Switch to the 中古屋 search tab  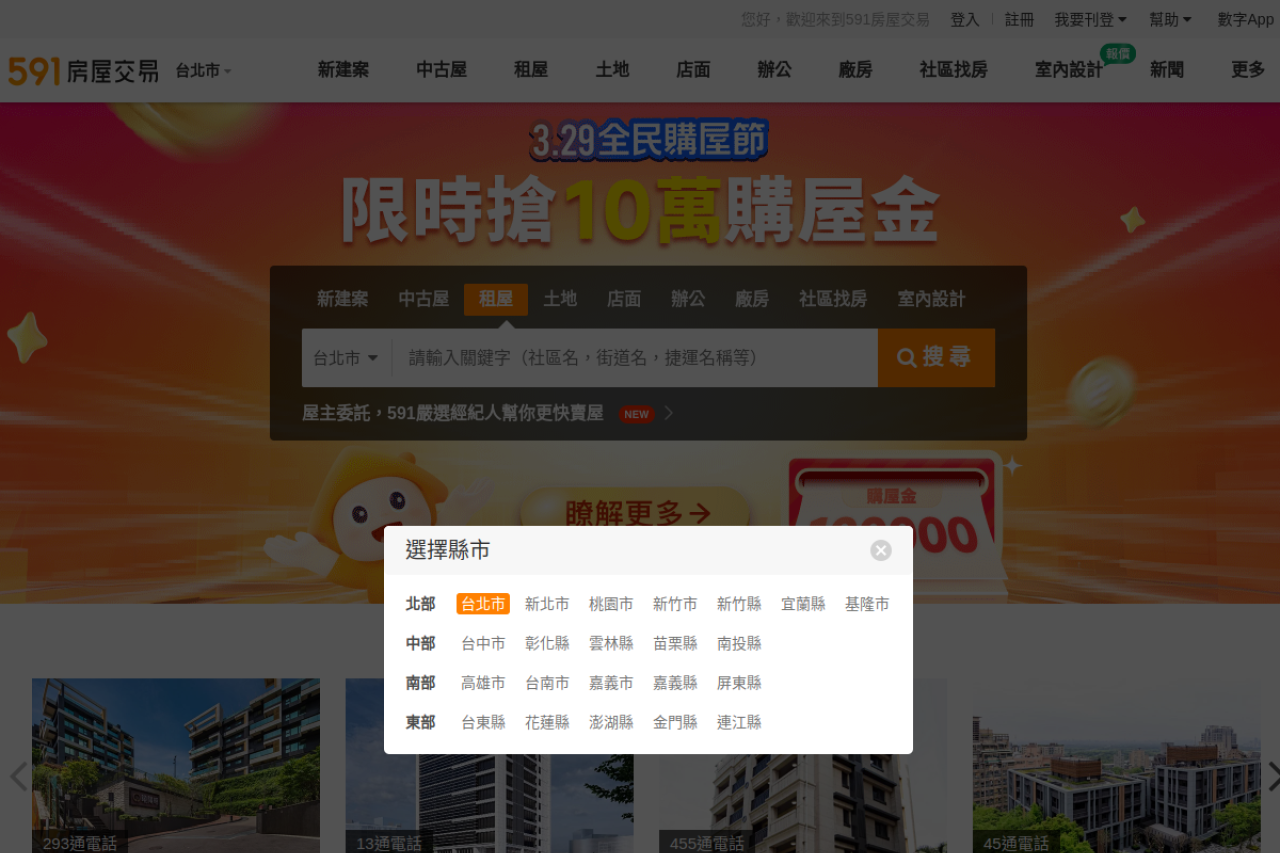pos(424,299)
